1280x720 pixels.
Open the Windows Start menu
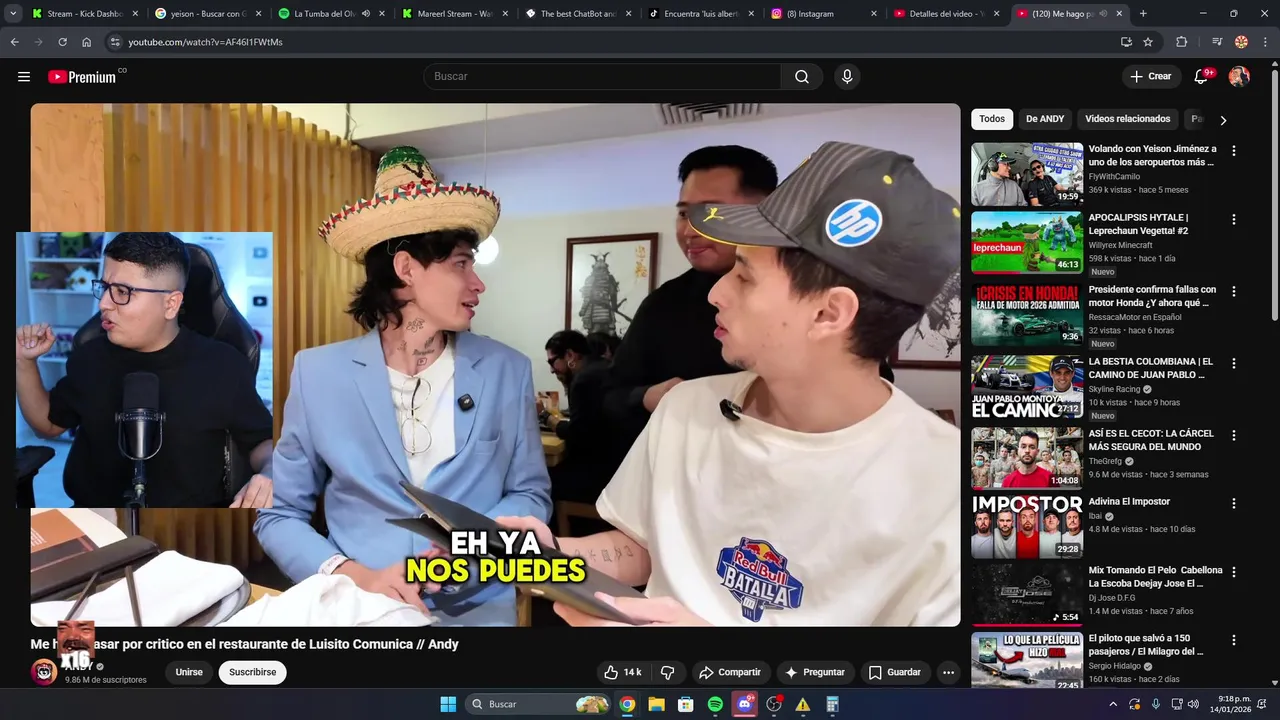pyautogui.click(x=448, y=704)
